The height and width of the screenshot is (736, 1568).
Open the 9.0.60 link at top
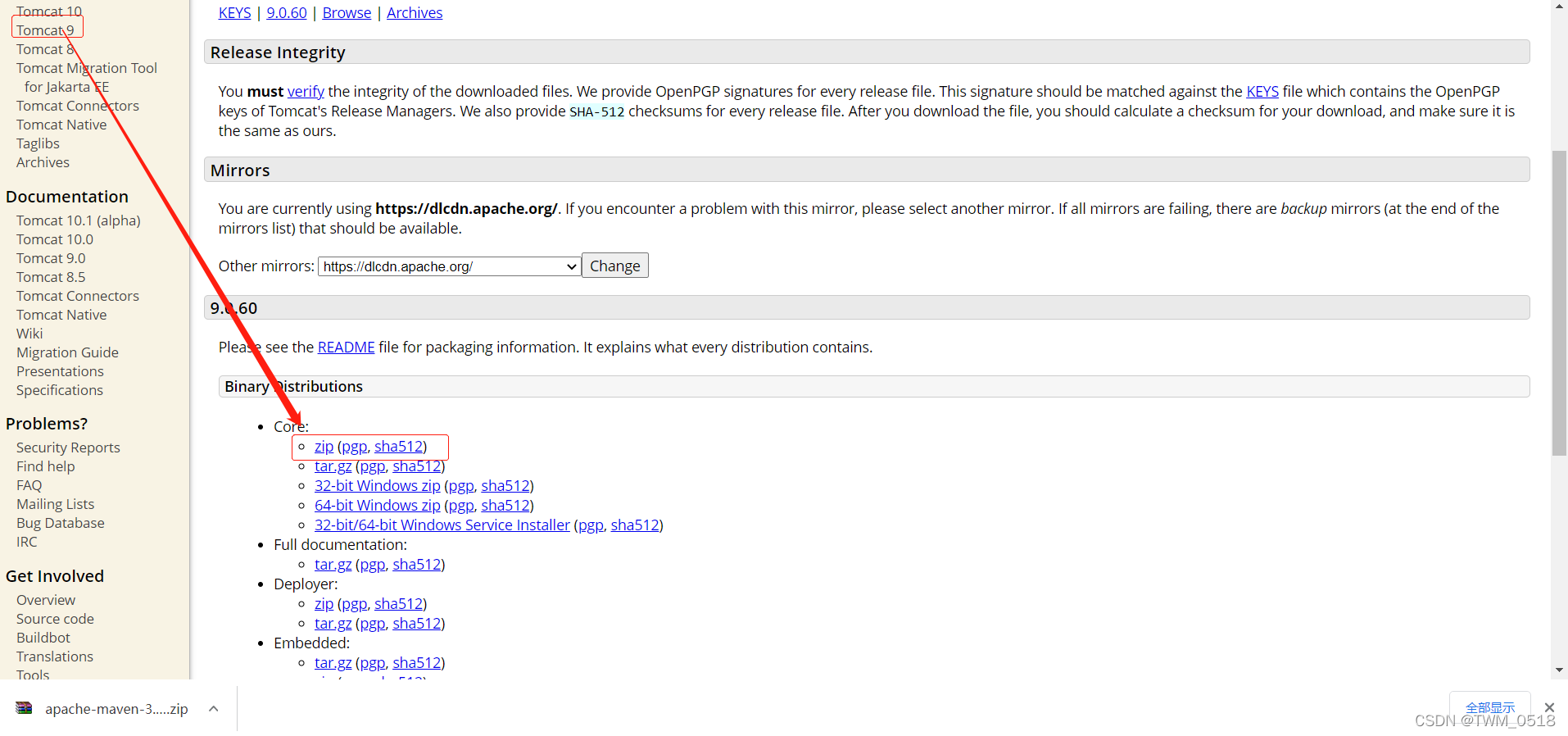(x=287, y=13)
